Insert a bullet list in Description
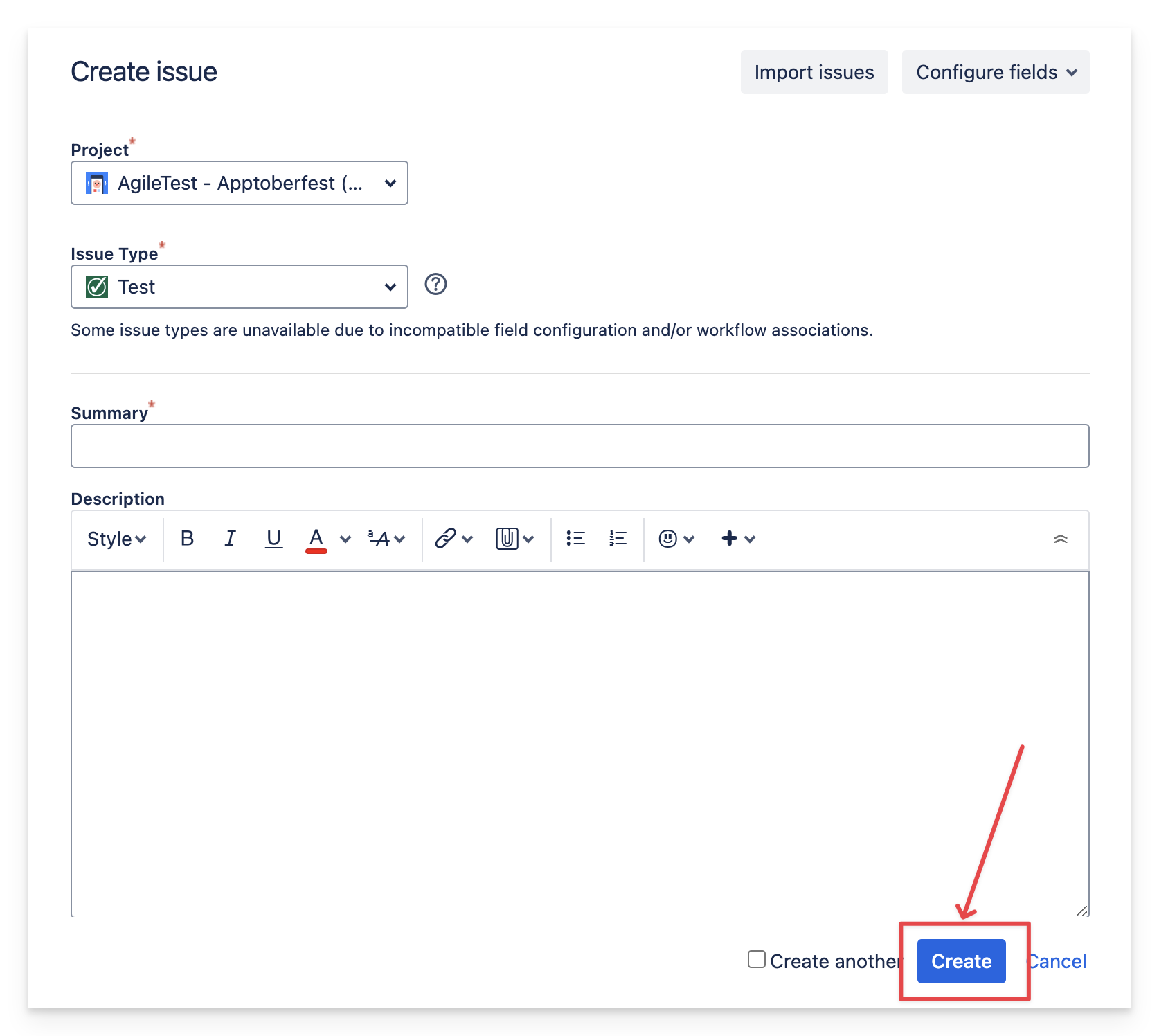Screen dimensions: 1159x1036 pos(575,539)
